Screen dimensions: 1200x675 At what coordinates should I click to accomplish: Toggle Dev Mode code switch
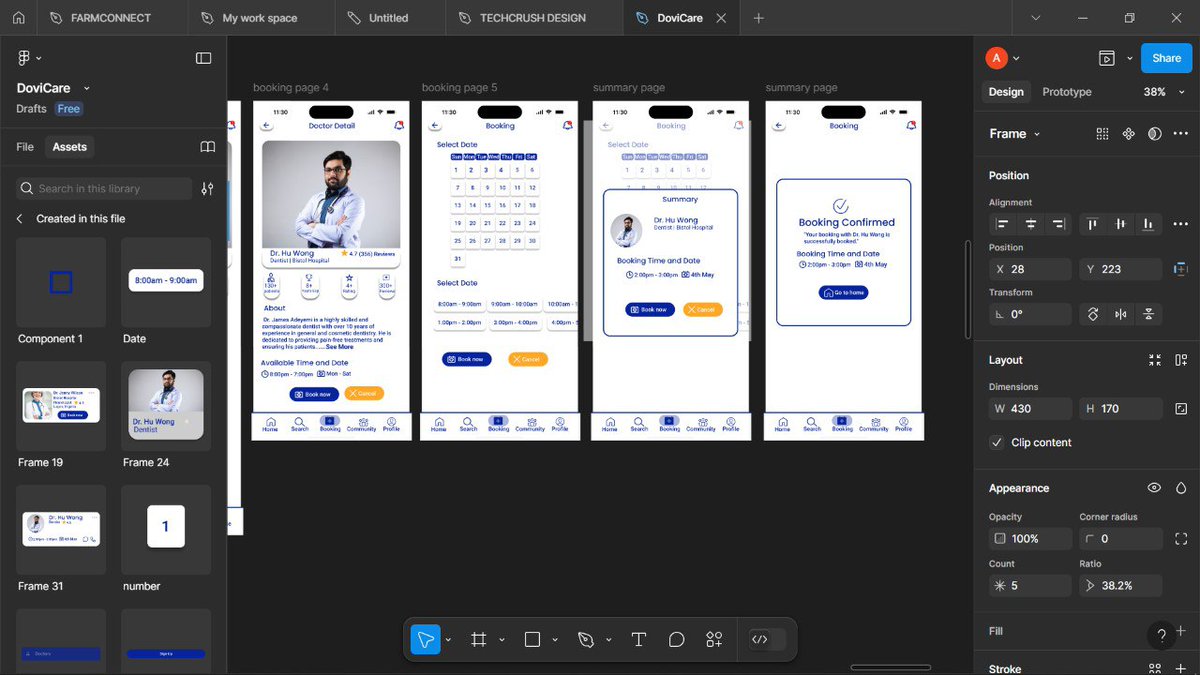coord(768,640)
